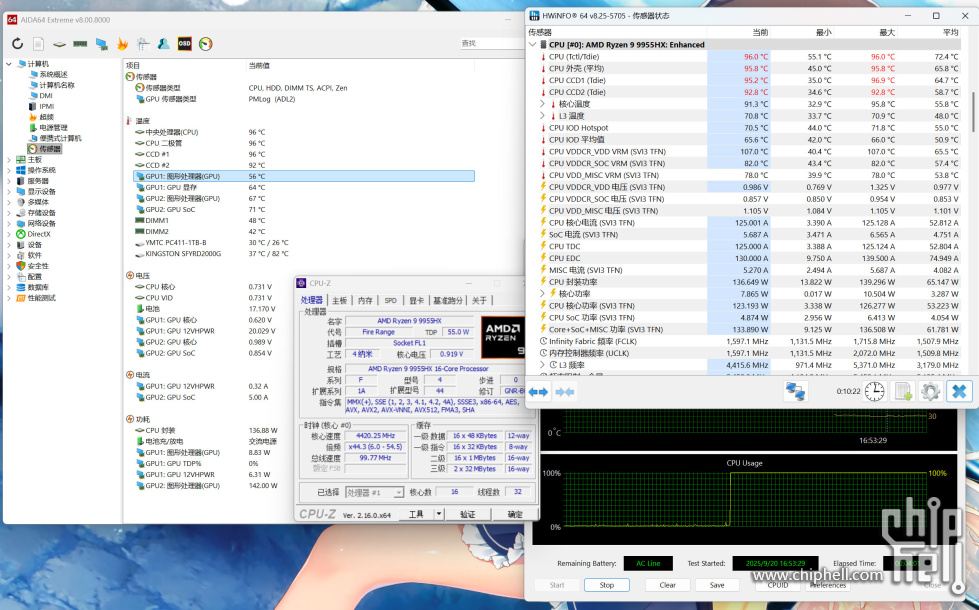Expand 核心功率 row in HWiNFO
This screenshot has height=610, width=979.
click(542, 293)
